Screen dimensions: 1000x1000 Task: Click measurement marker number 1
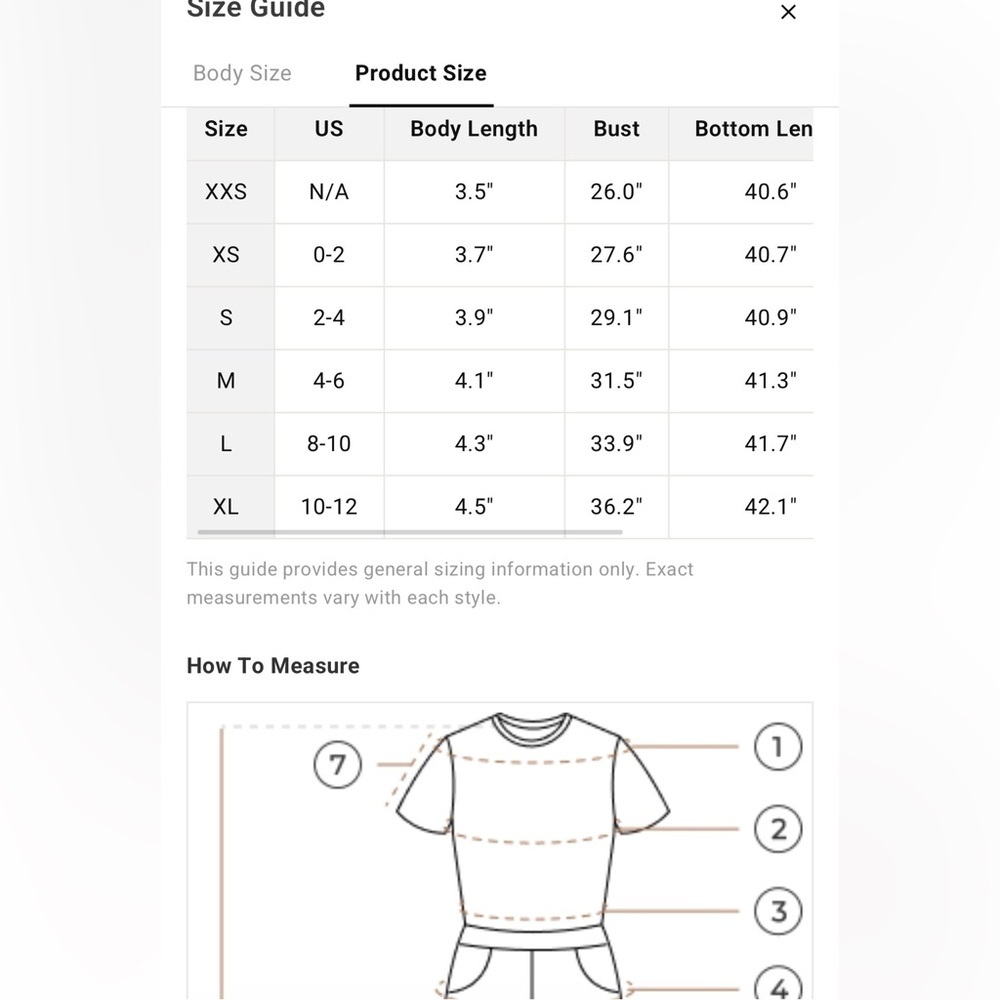click(x=777, y=746)
